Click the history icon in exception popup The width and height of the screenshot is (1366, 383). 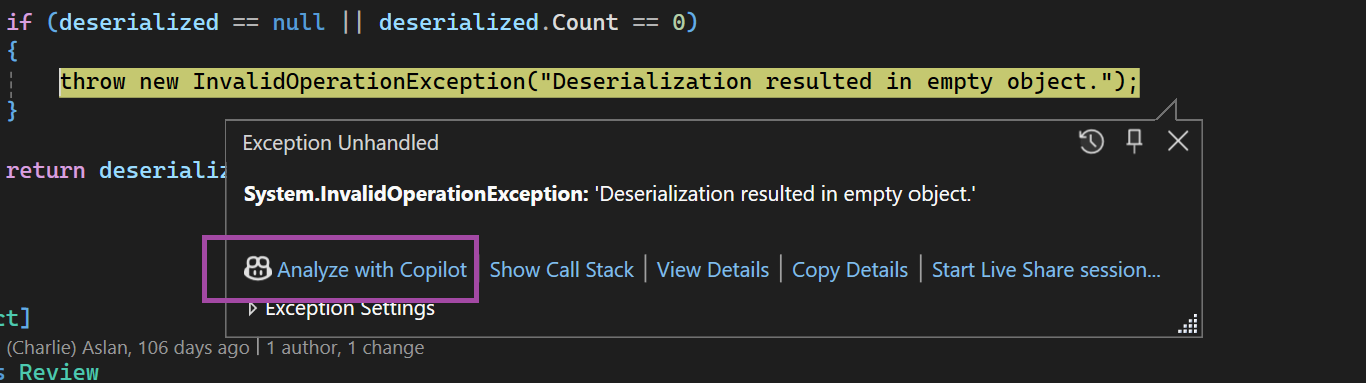coord(1091,142)
